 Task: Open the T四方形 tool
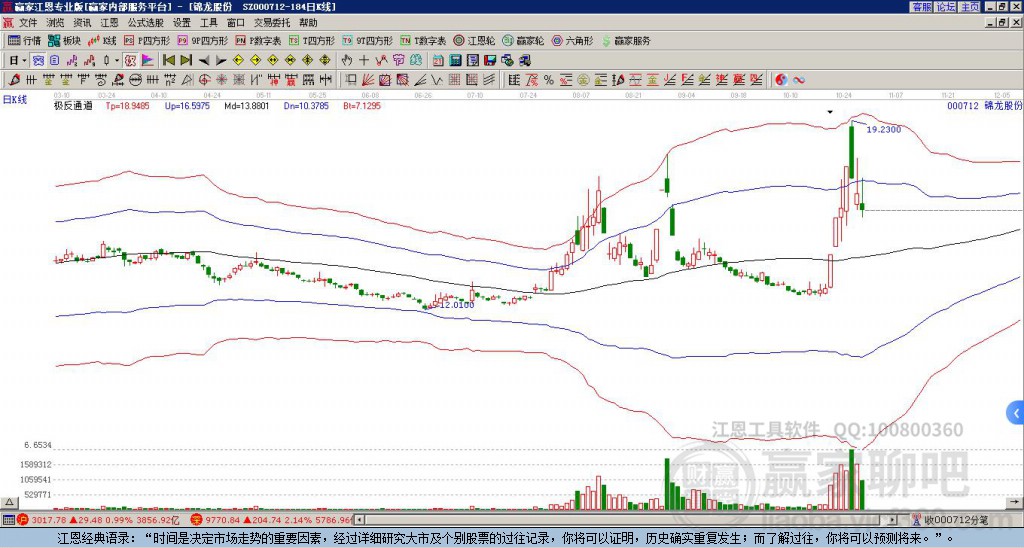pyautogui.click(x=312, y=40)
